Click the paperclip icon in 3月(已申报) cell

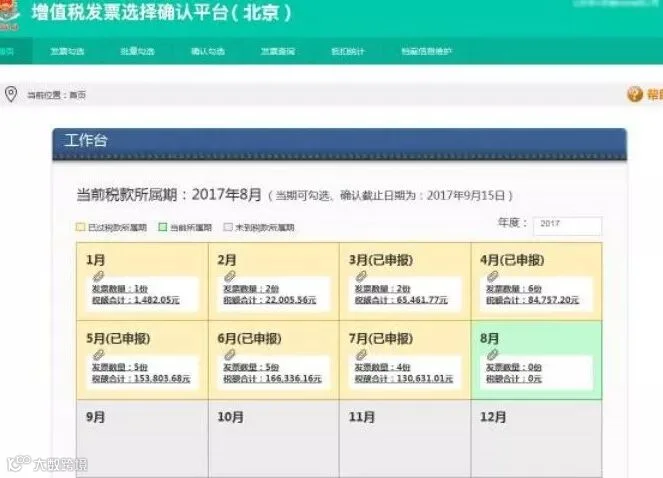point(362,277)
